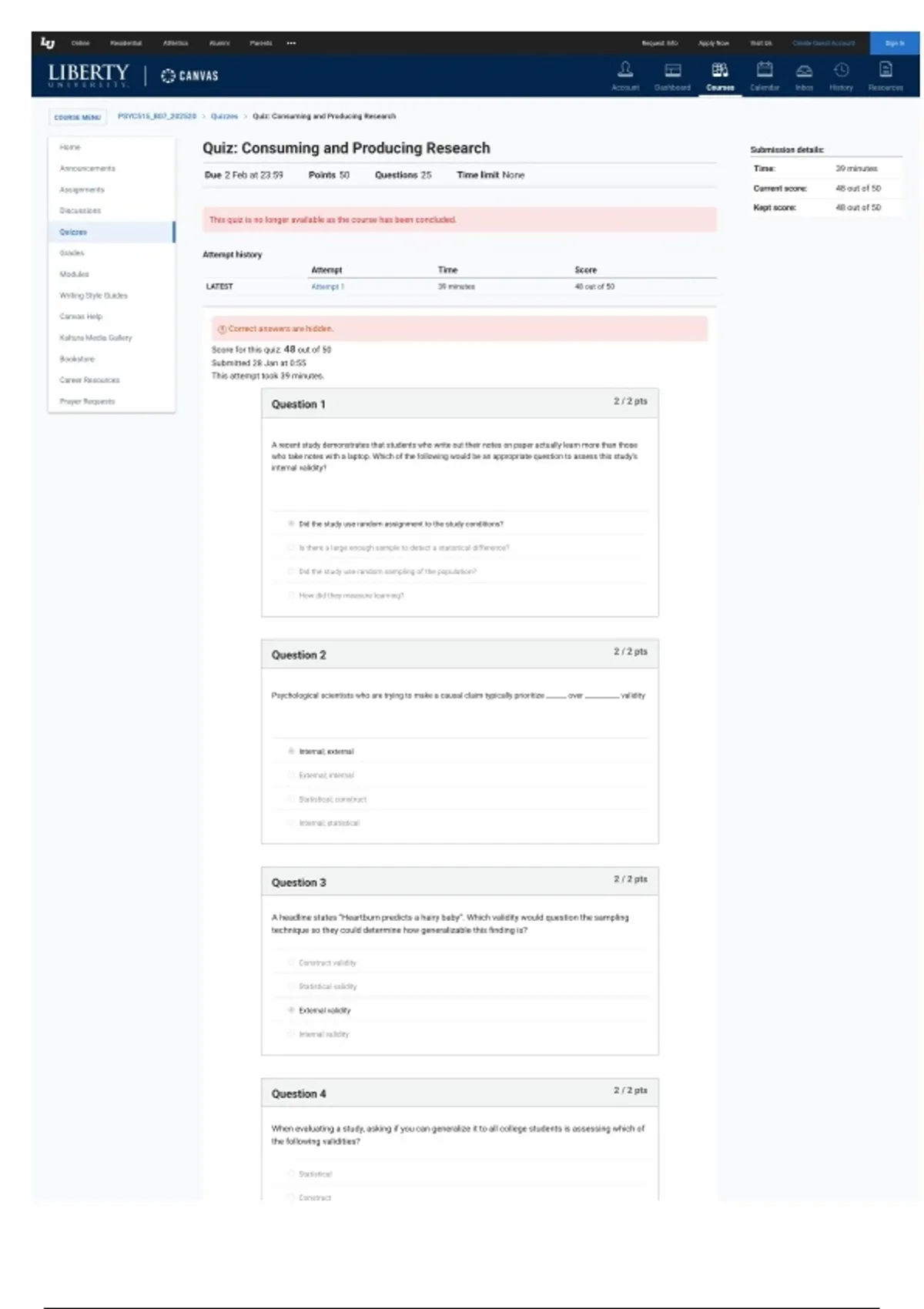924x1309 pixels.
Task: Click the Quizzes breadcrumb link
Action: tap(224, 116)
